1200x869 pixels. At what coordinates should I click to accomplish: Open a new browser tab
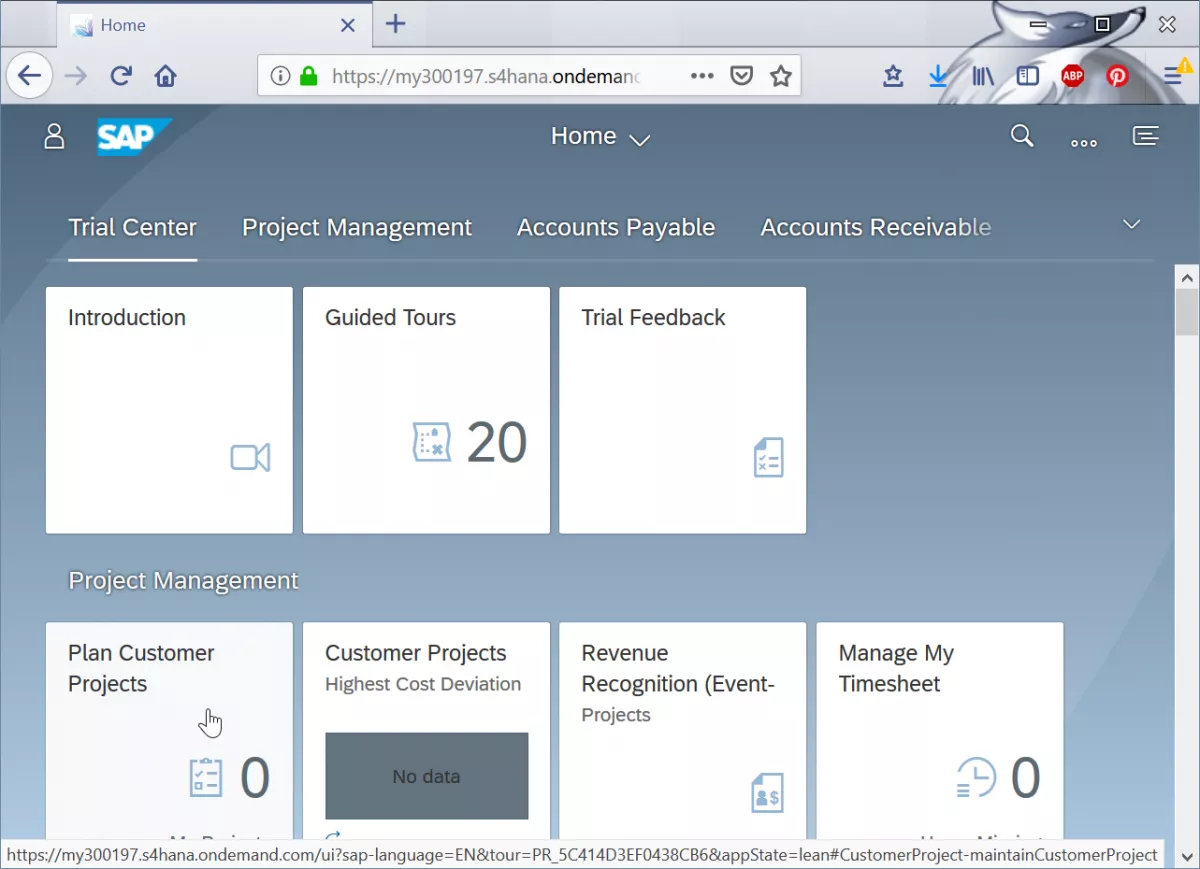coord(396,24)
